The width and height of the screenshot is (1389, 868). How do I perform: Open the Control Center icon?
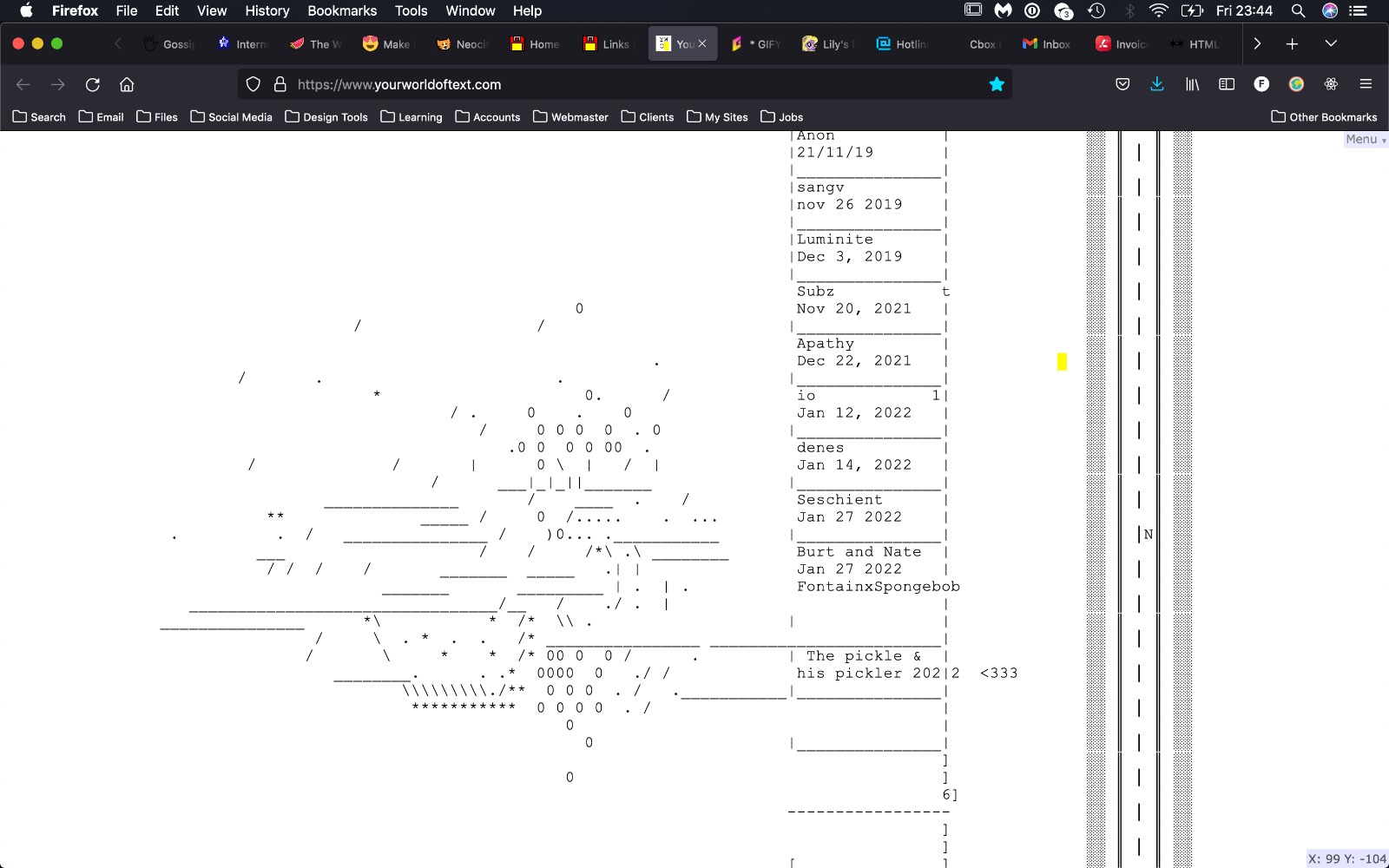click(1359, 10)
